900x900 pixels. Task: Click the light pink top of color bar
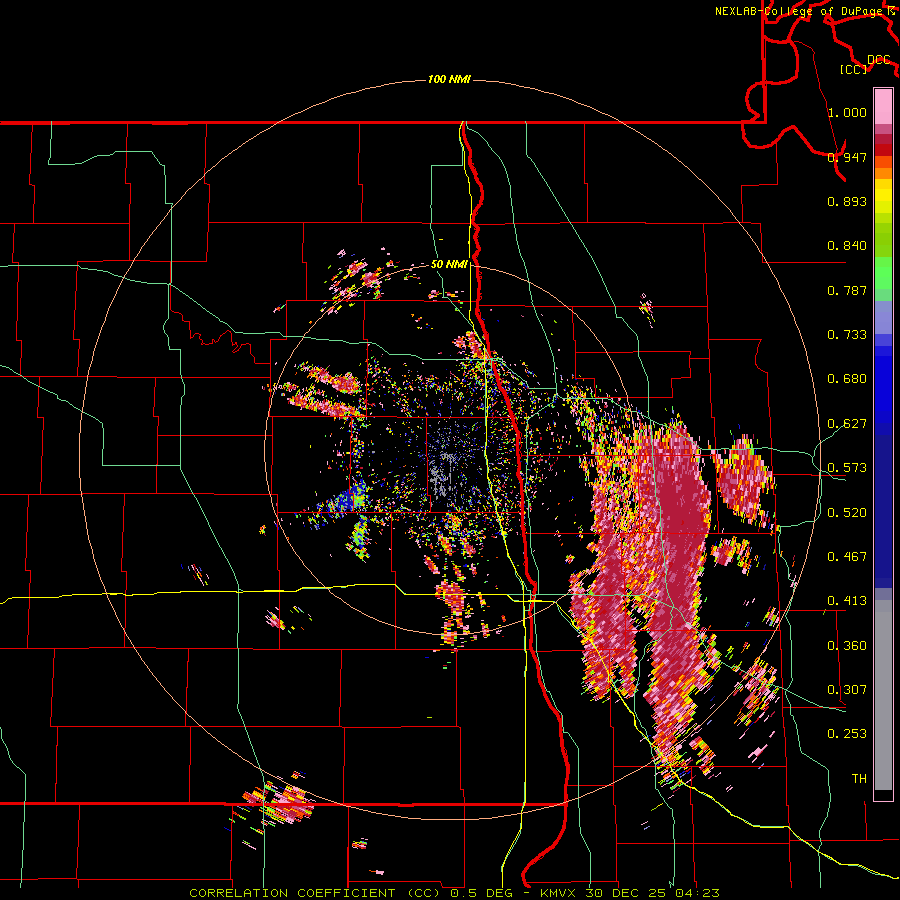click(x=883, y=106)
